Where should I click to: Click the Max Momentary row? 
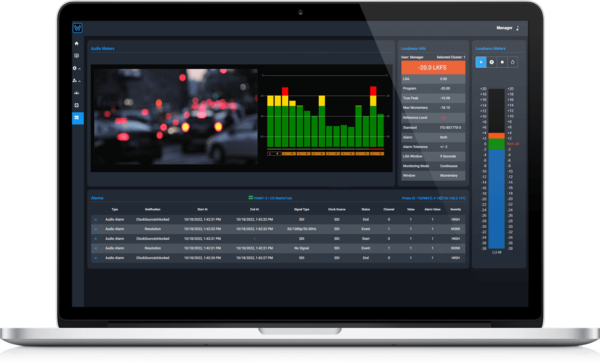pos(433,108)
